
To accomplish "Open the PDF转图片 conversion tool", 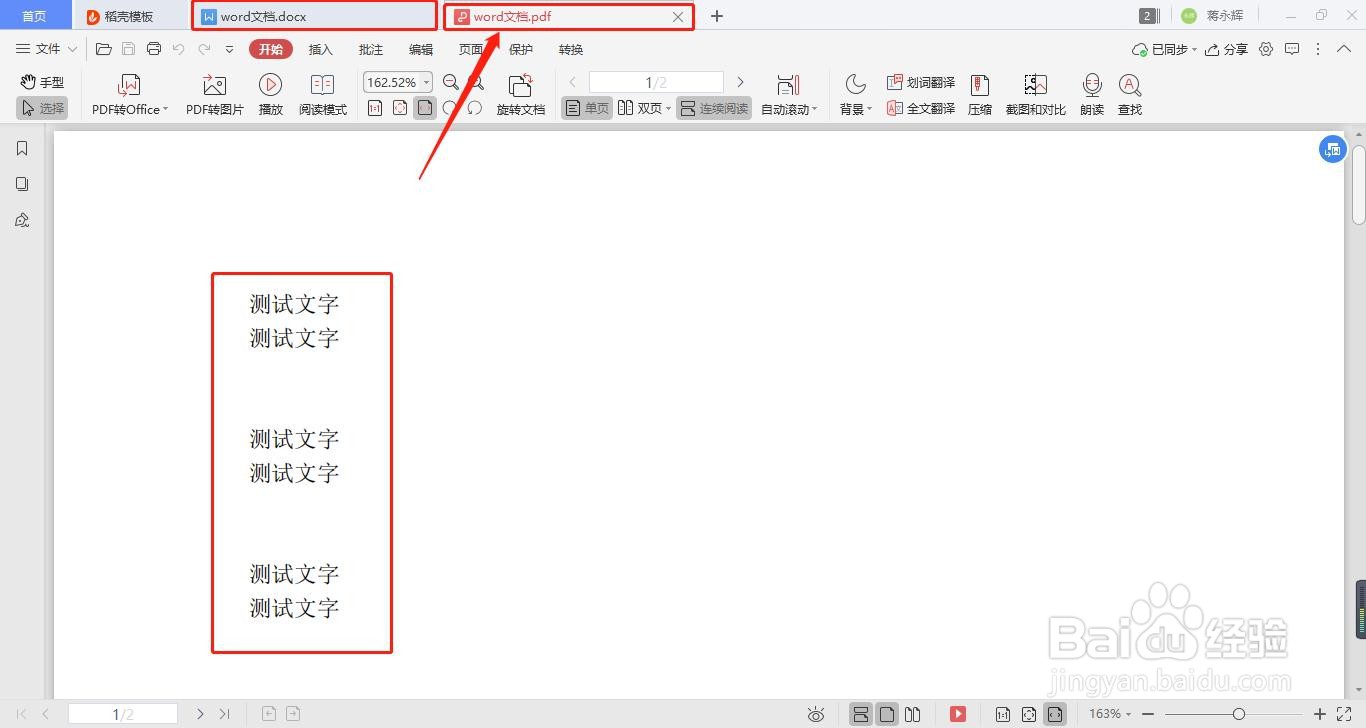I will [214, 93].
